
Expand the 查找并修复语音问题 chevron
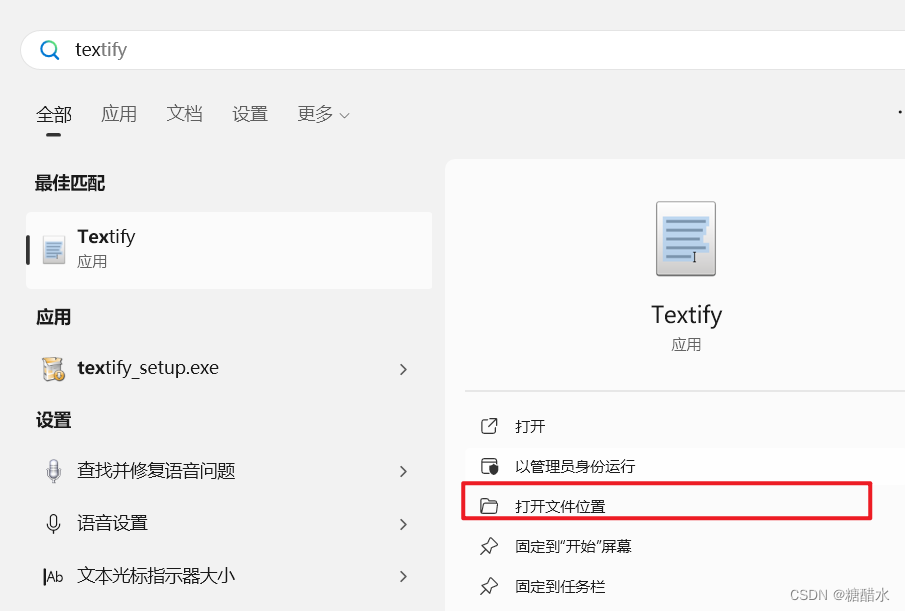[403, 471]
